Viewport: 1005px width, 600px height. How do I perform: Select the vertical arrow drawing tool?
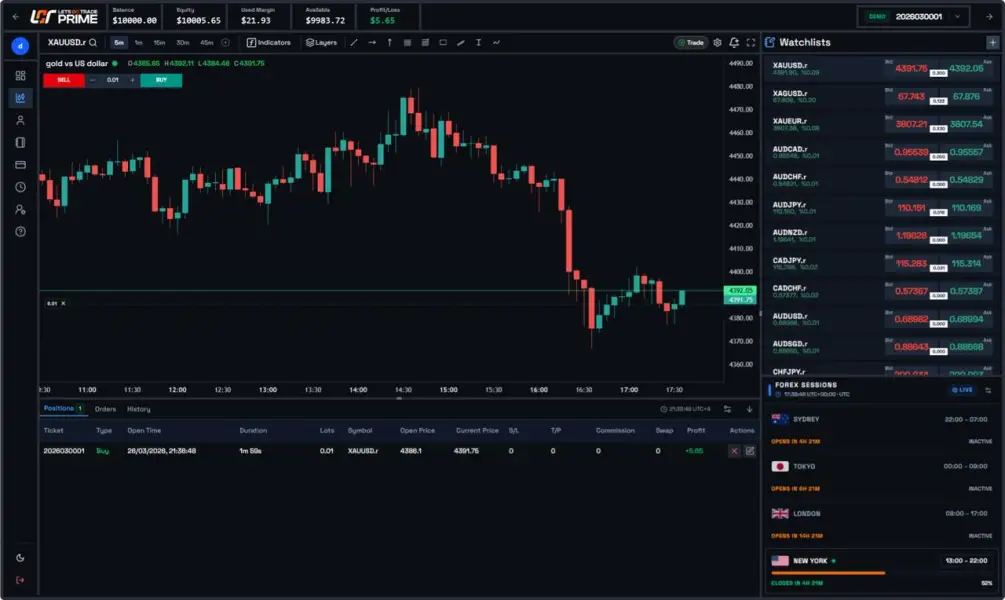[x=389, y=43]
